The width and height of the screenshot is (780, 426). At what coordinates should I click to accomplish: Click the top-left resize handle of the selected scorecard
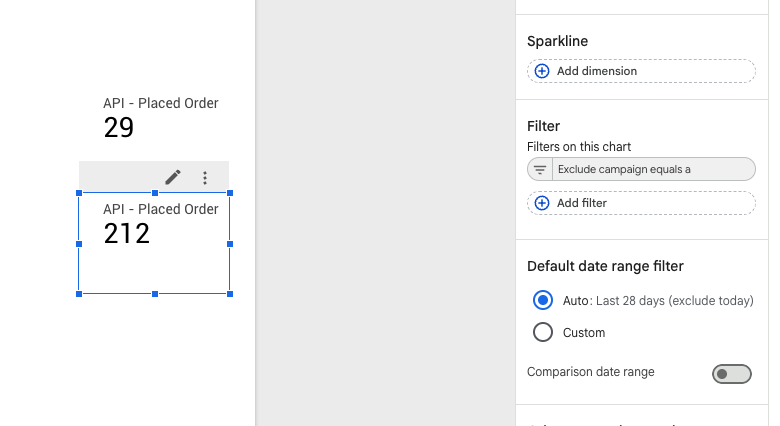point(79,193)
